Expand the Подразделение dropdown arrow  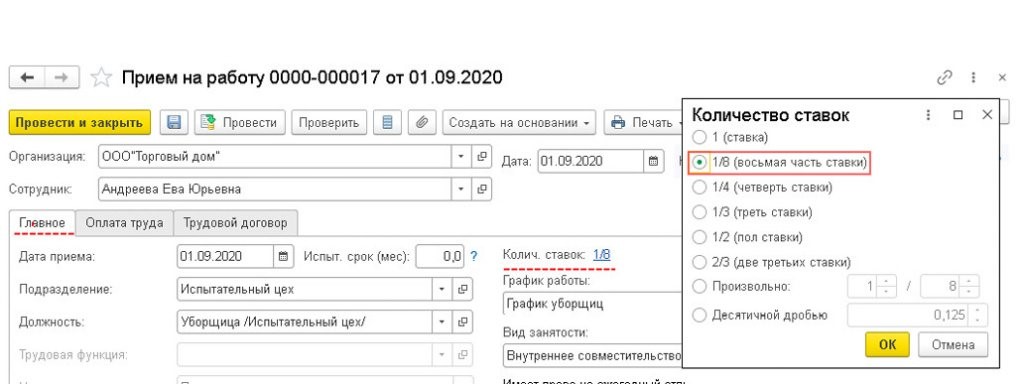pos(442,289)
